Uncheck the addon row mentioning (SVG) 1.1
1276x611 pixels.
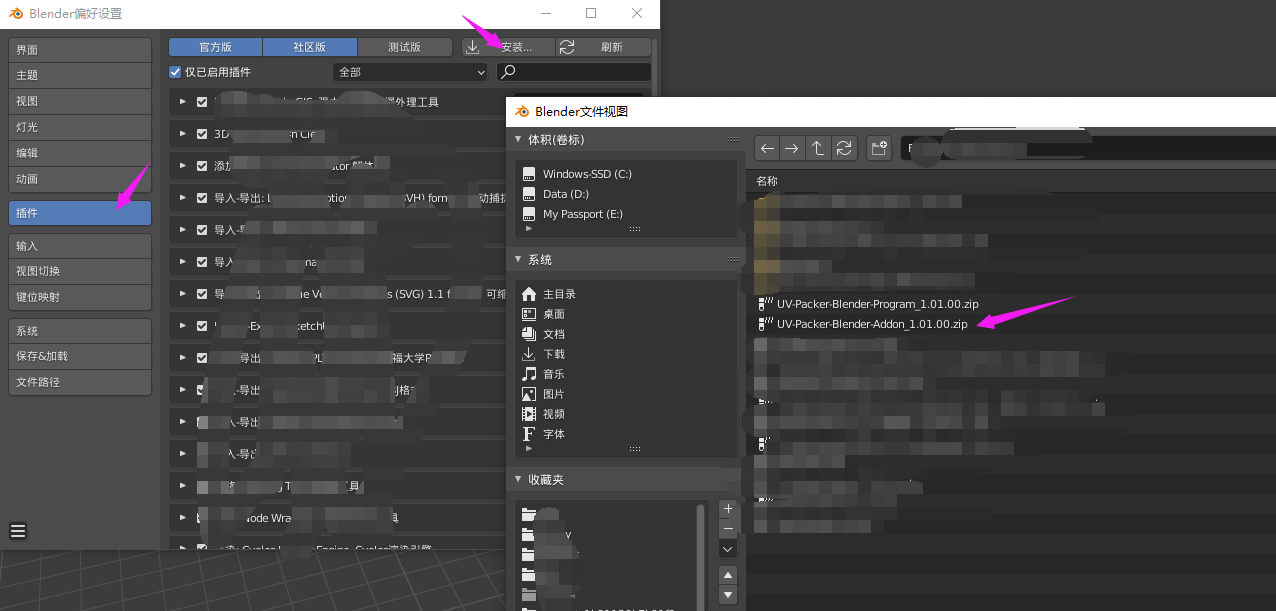tap(202, 293)
